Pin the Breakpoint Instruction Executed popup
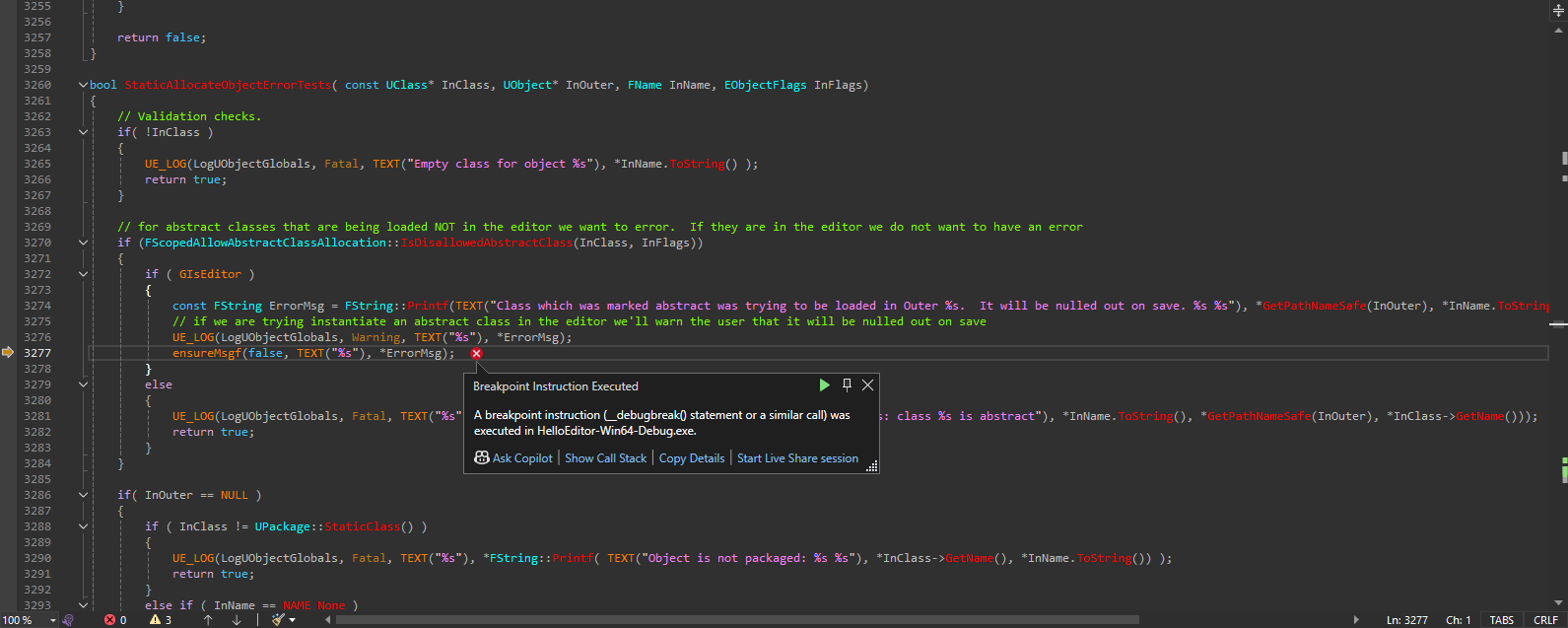The height and width of the screenshot is (628, 1568). tap(847, 385)
